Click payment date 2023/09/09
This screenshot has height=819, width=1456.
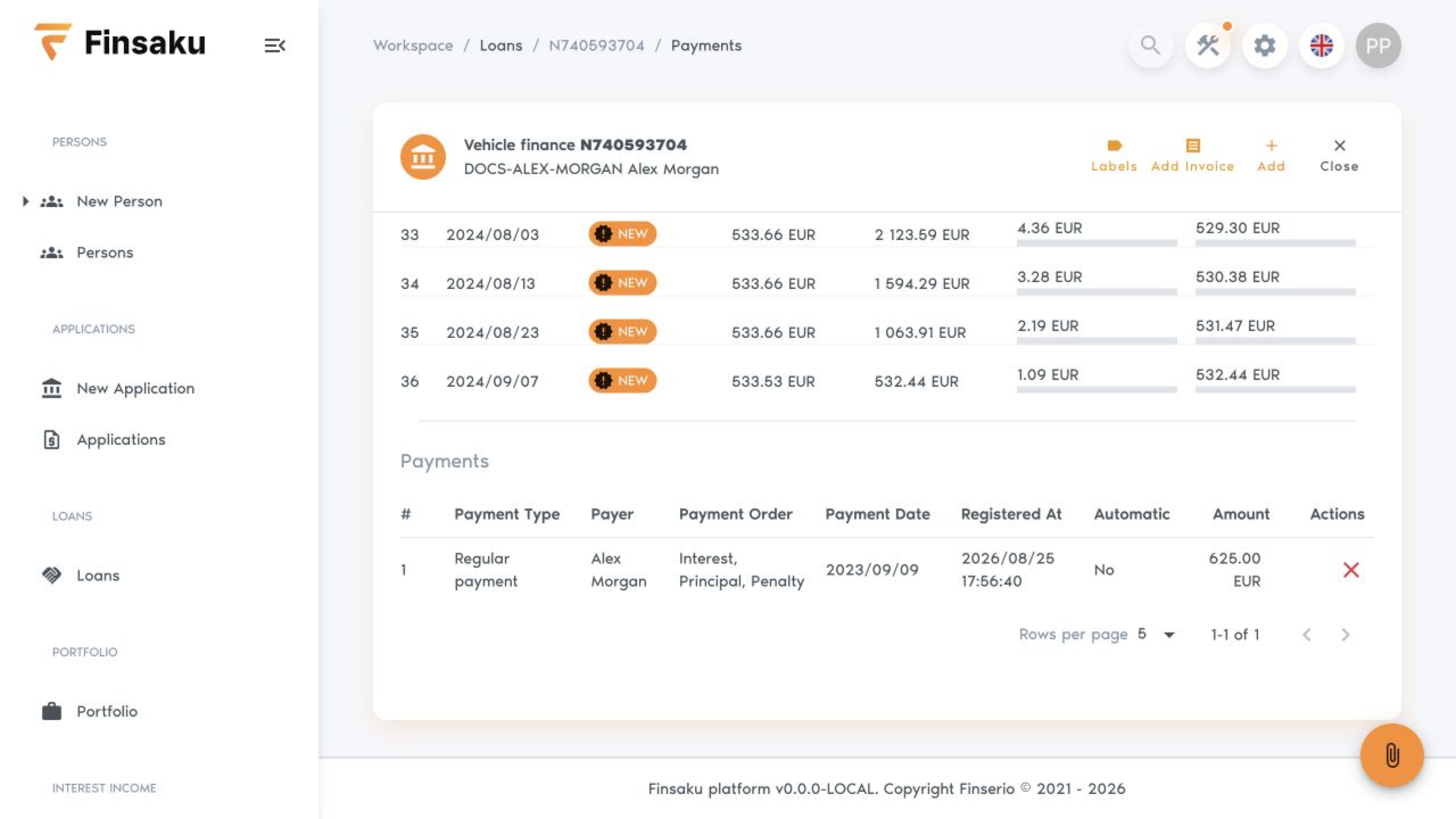tap(872, 570)
